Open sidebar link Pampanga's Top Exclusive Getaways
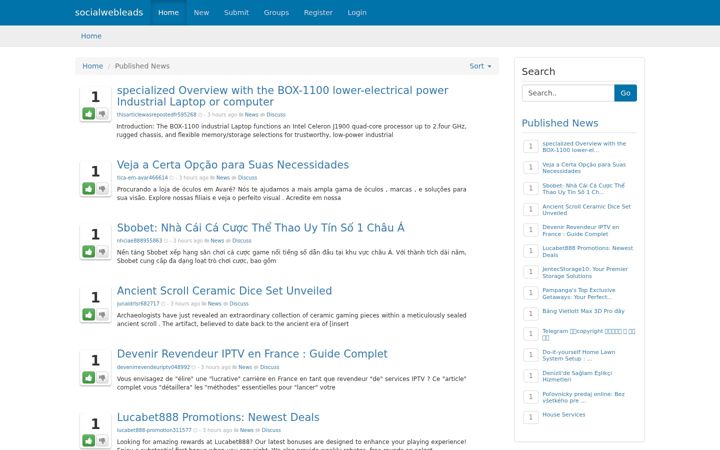This screenshot has width=720, height=450. coord(579,293)
